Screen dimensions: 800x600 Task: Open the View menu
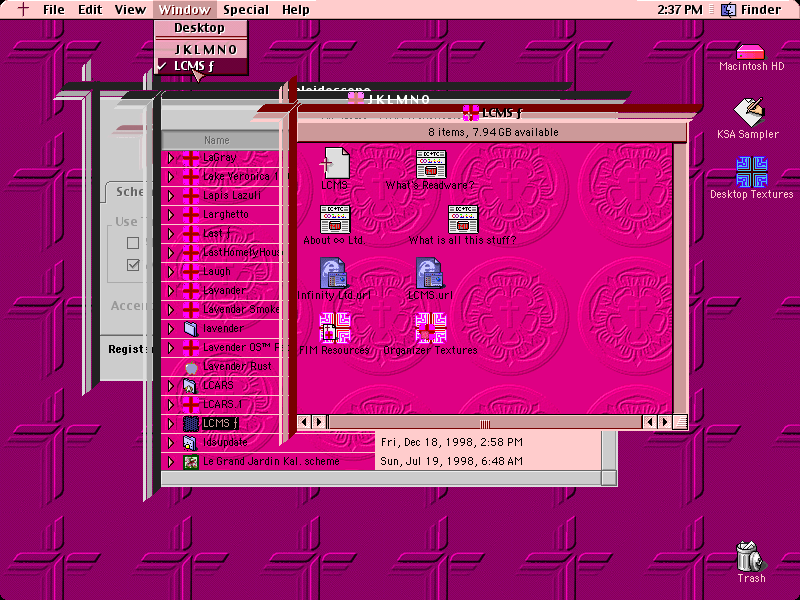130,9
